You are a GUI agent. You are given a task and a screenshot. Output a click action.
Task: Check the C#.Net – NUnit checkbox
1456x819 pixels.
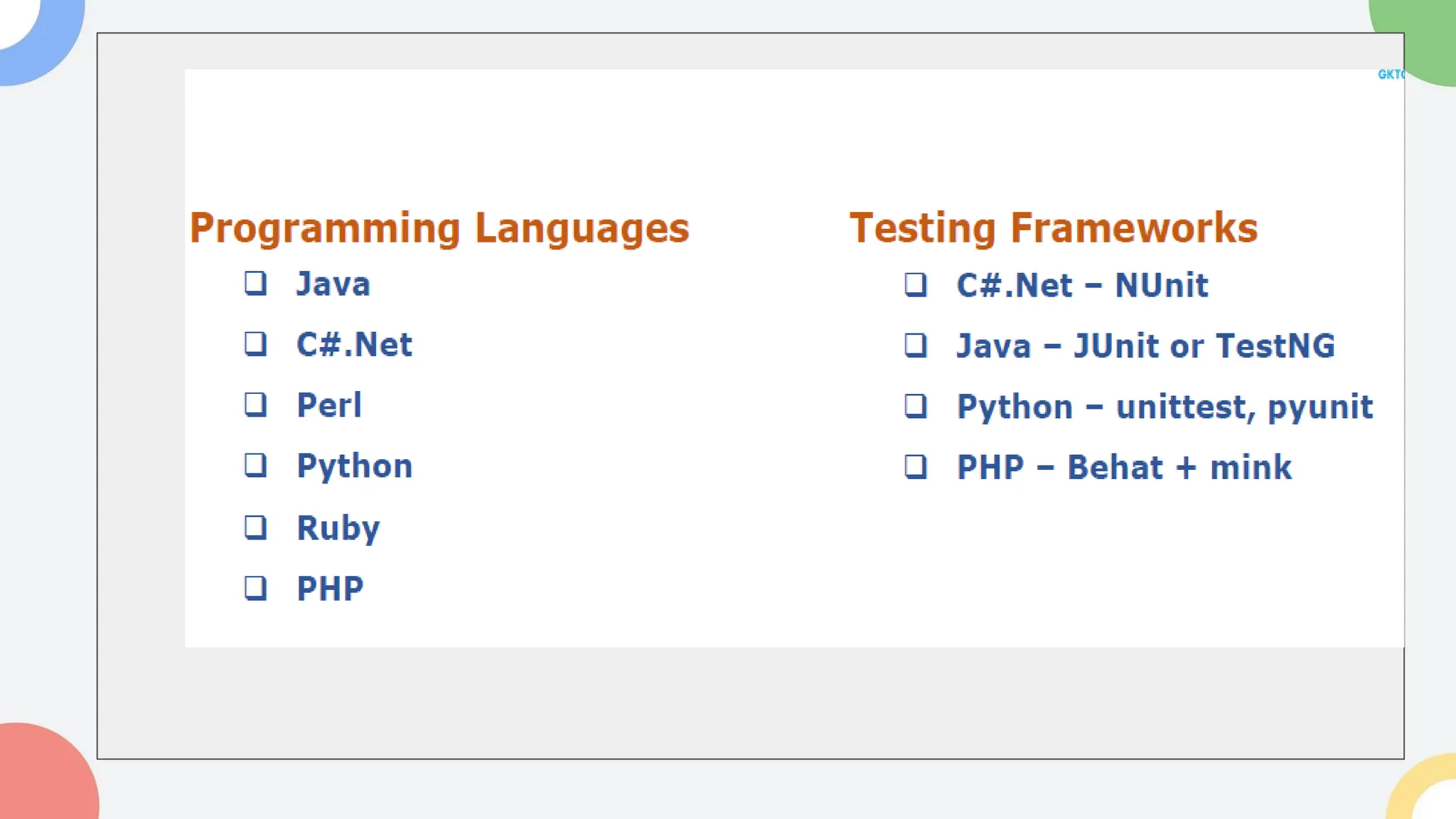pyautogui.click(x=916, y=284)
